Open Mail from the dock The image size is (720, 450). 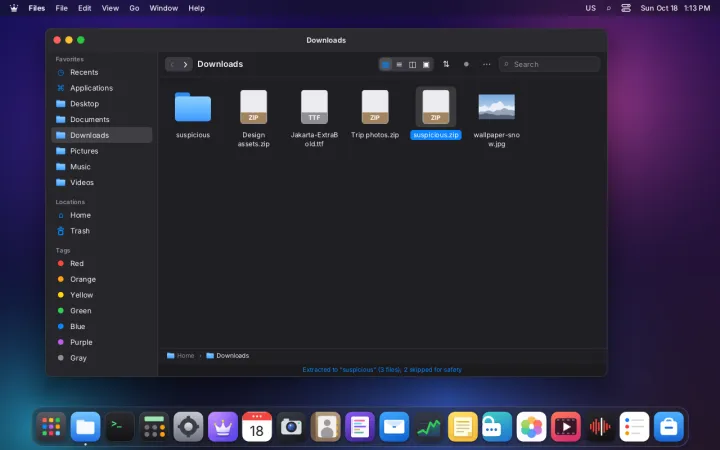394,427
